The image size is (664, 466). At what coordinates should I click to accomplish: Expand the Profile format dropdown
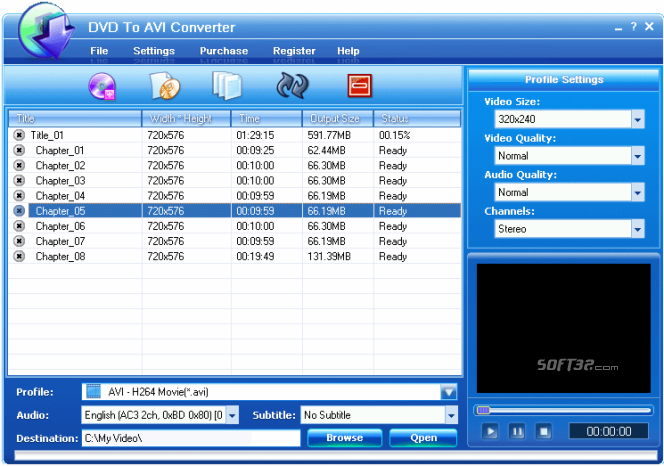(x=448, y=392)
